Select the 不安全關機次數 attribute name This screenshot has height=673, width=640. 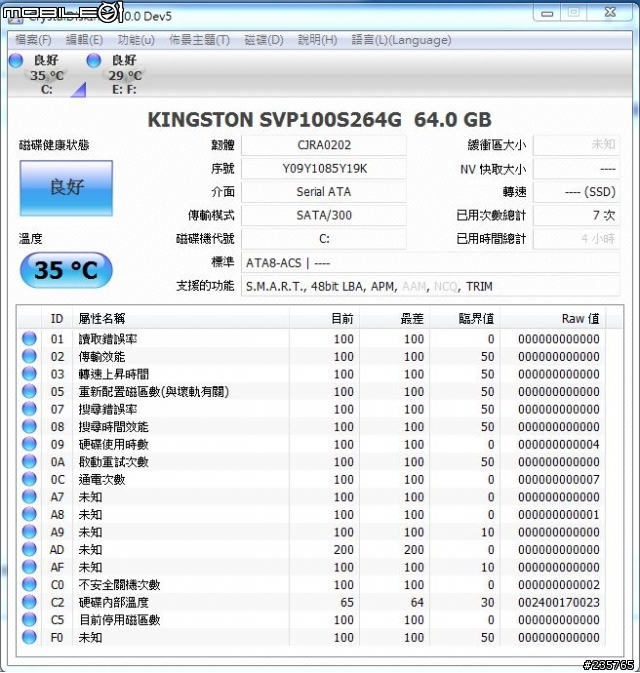click(119, 585)
